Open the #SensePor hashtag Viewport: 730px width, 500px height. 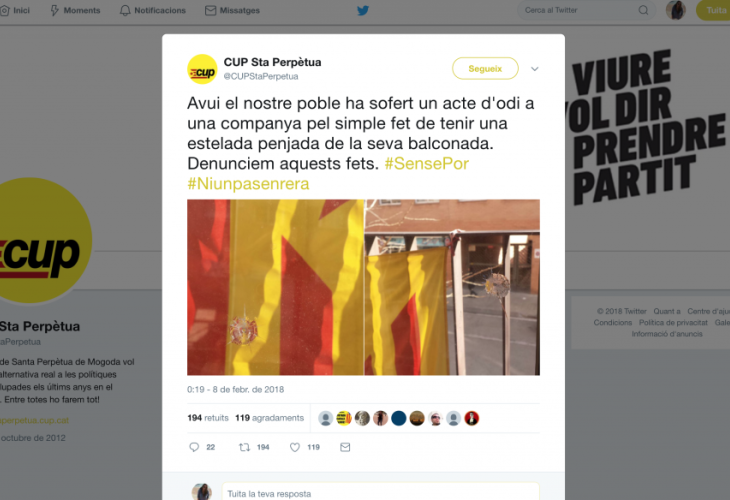pyautogui.click(x=426, y=164)
